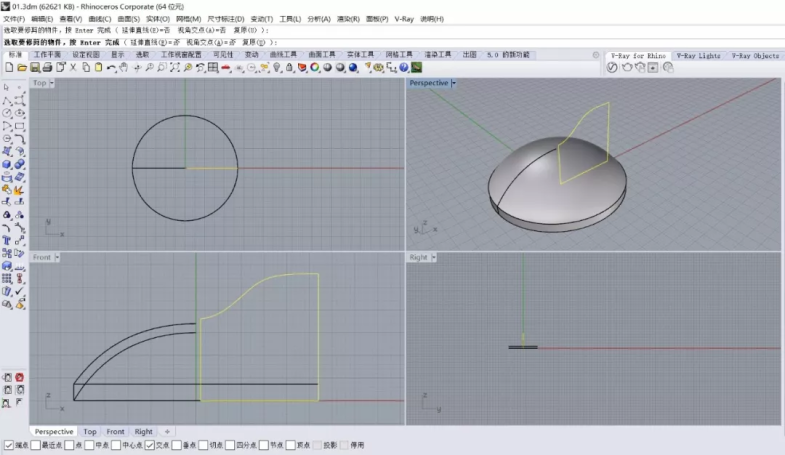Click the Print icon in toolbar
Image resolution: width=785 pixels, height=455 pixels.
(x=48, y=67)
